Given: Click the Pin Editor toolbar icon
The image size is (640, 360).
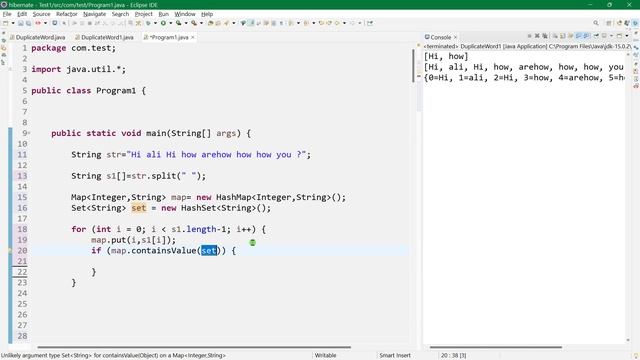Looking at the screenshot, I should coord(370,23).
